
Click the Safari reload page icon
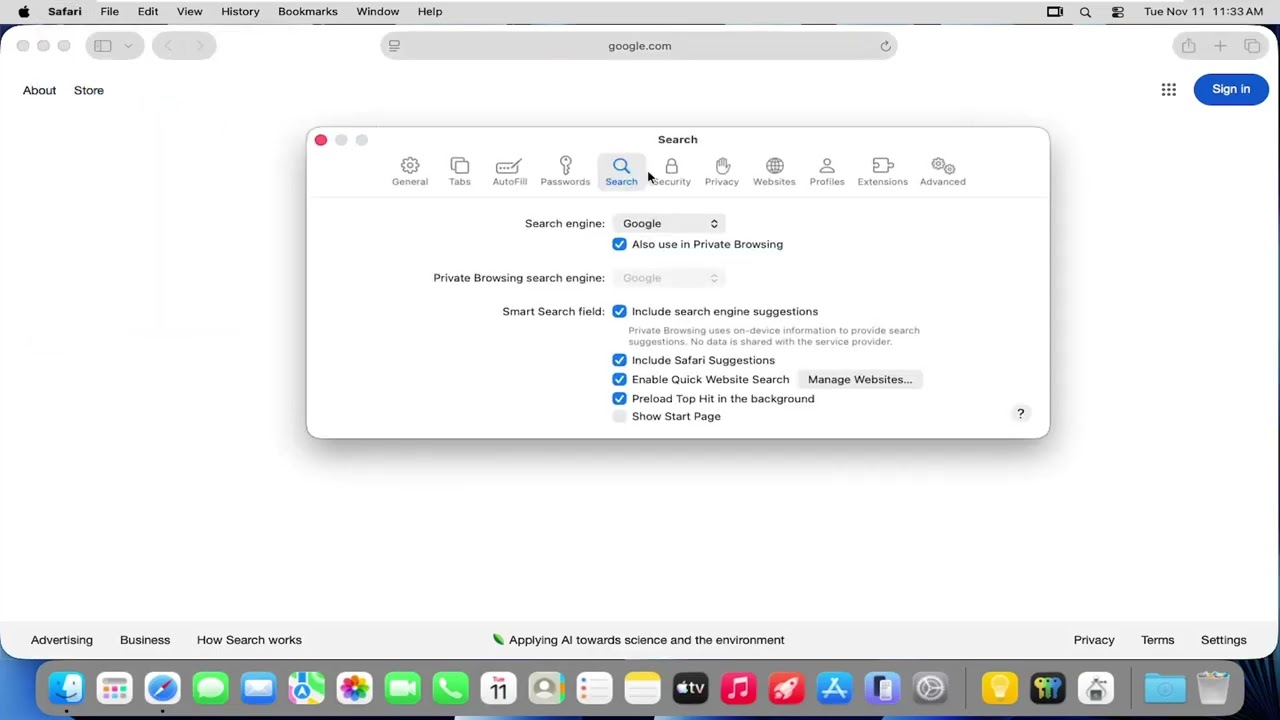885,46
